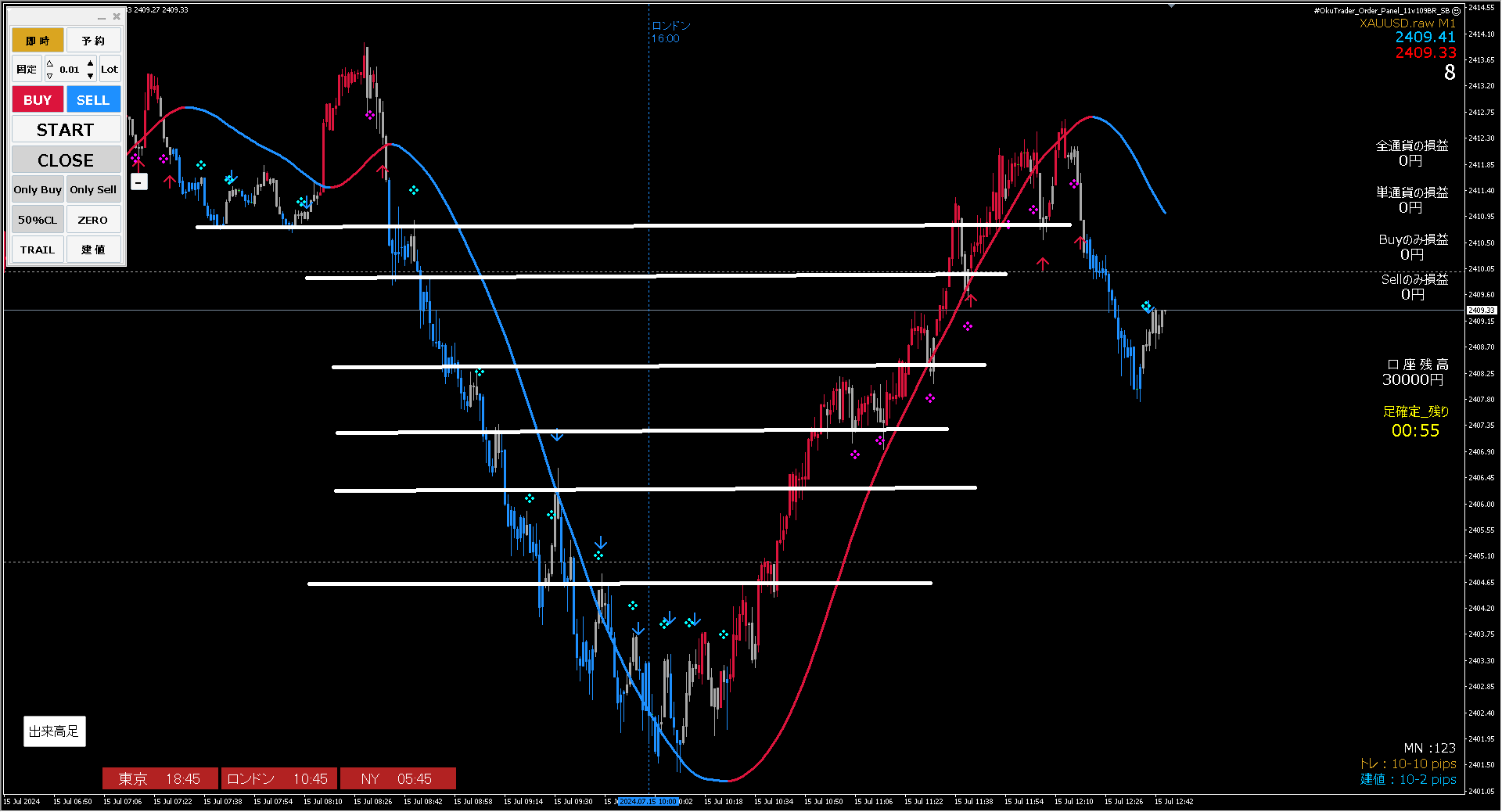Click the 単通貨の損益 label

1412,192
